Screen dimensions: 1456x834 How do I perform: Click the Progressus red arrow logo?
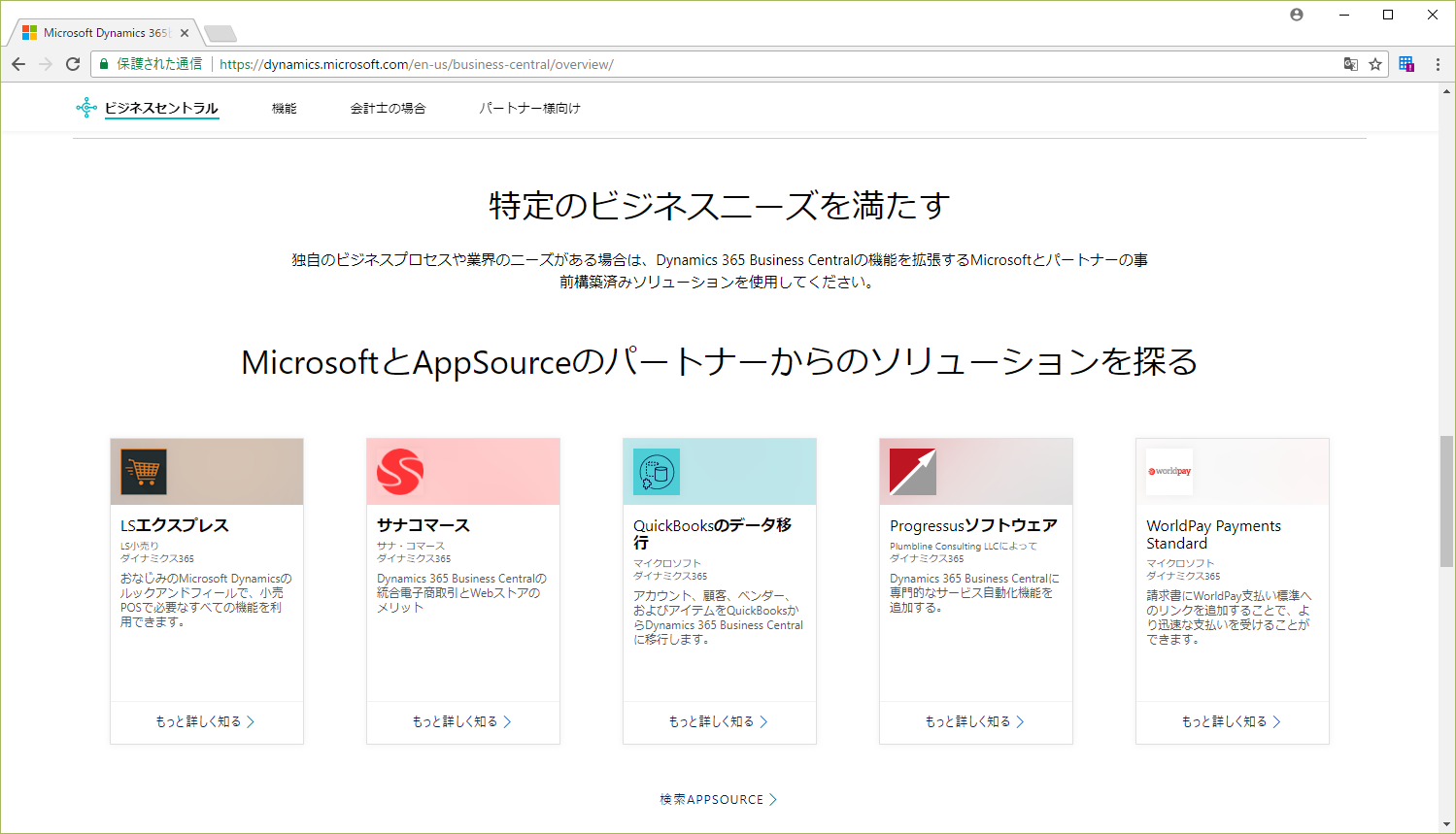coord(913,472)
